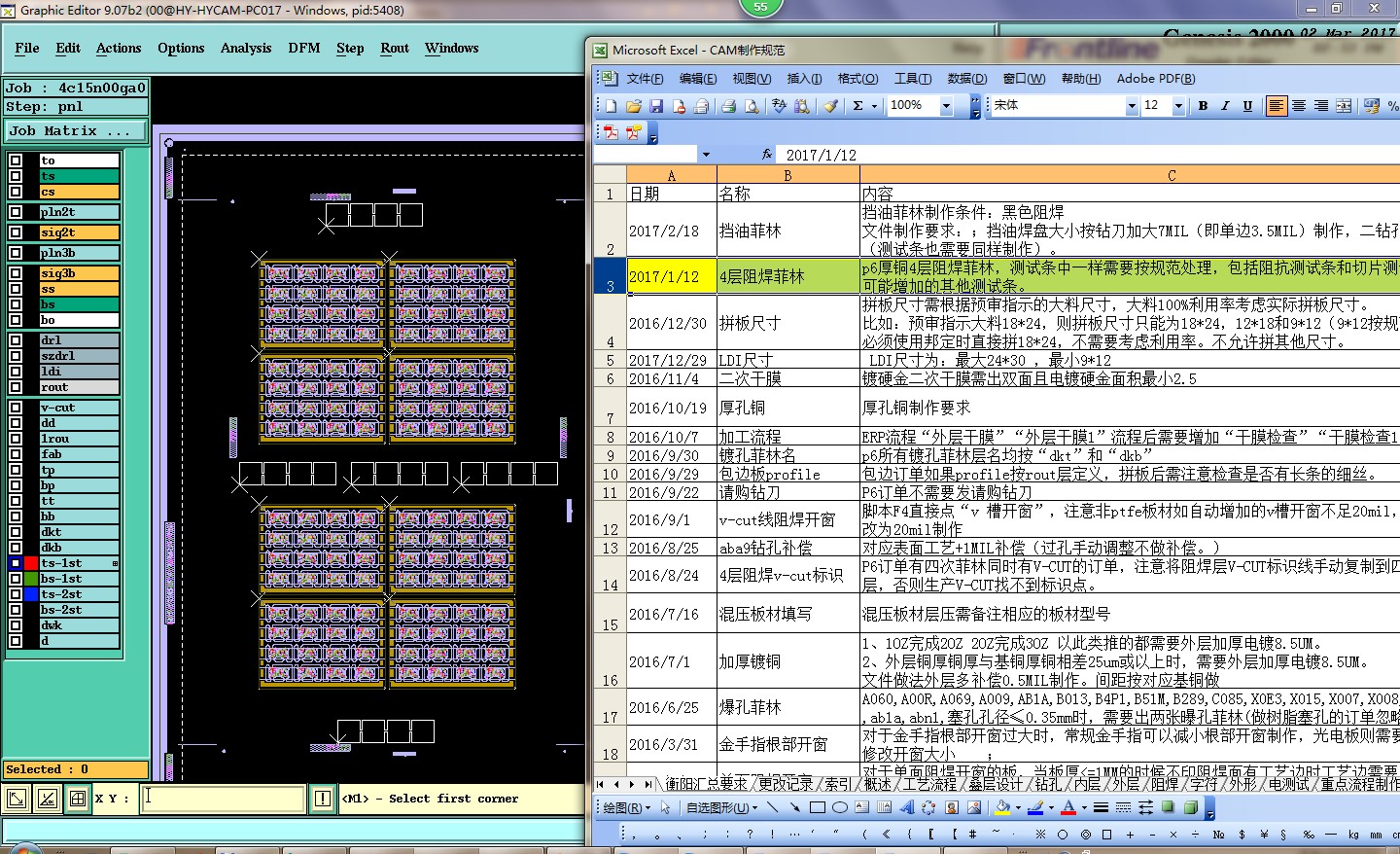Click the Format Painter brush icon
1400x854 pixels.
point(830,106)
